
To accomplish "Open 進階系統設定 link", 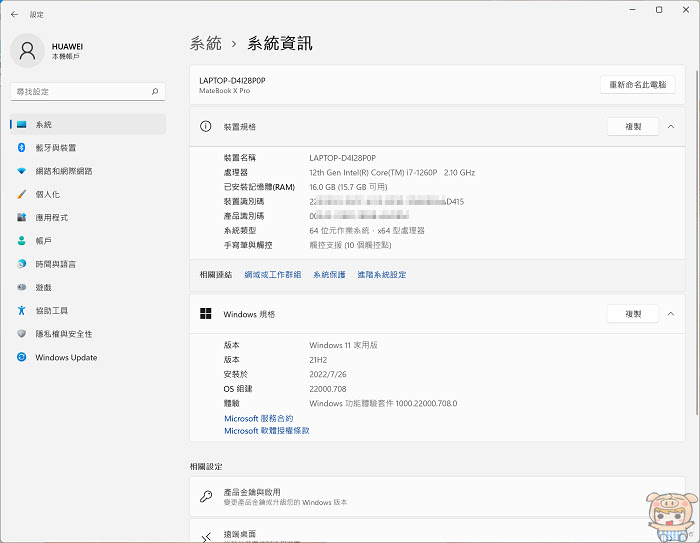I will pos(382,275).
